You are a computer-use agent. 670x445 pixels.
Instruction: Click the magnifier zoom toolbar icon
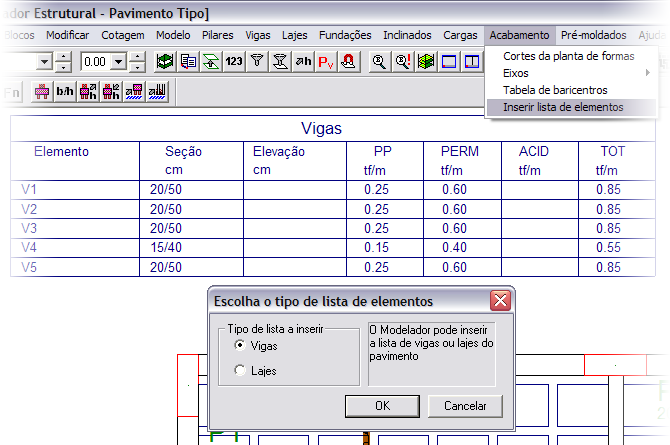[x=379, y=62]
